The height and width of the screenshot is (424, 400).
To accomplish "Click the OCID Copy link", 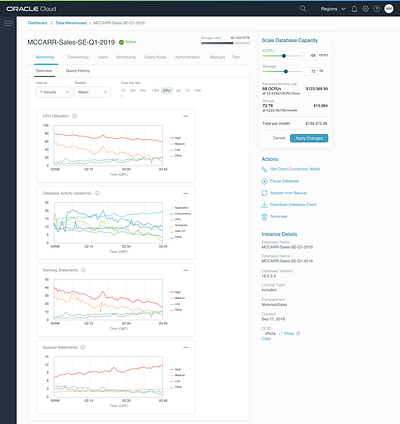I will click(x=266, y=339).
